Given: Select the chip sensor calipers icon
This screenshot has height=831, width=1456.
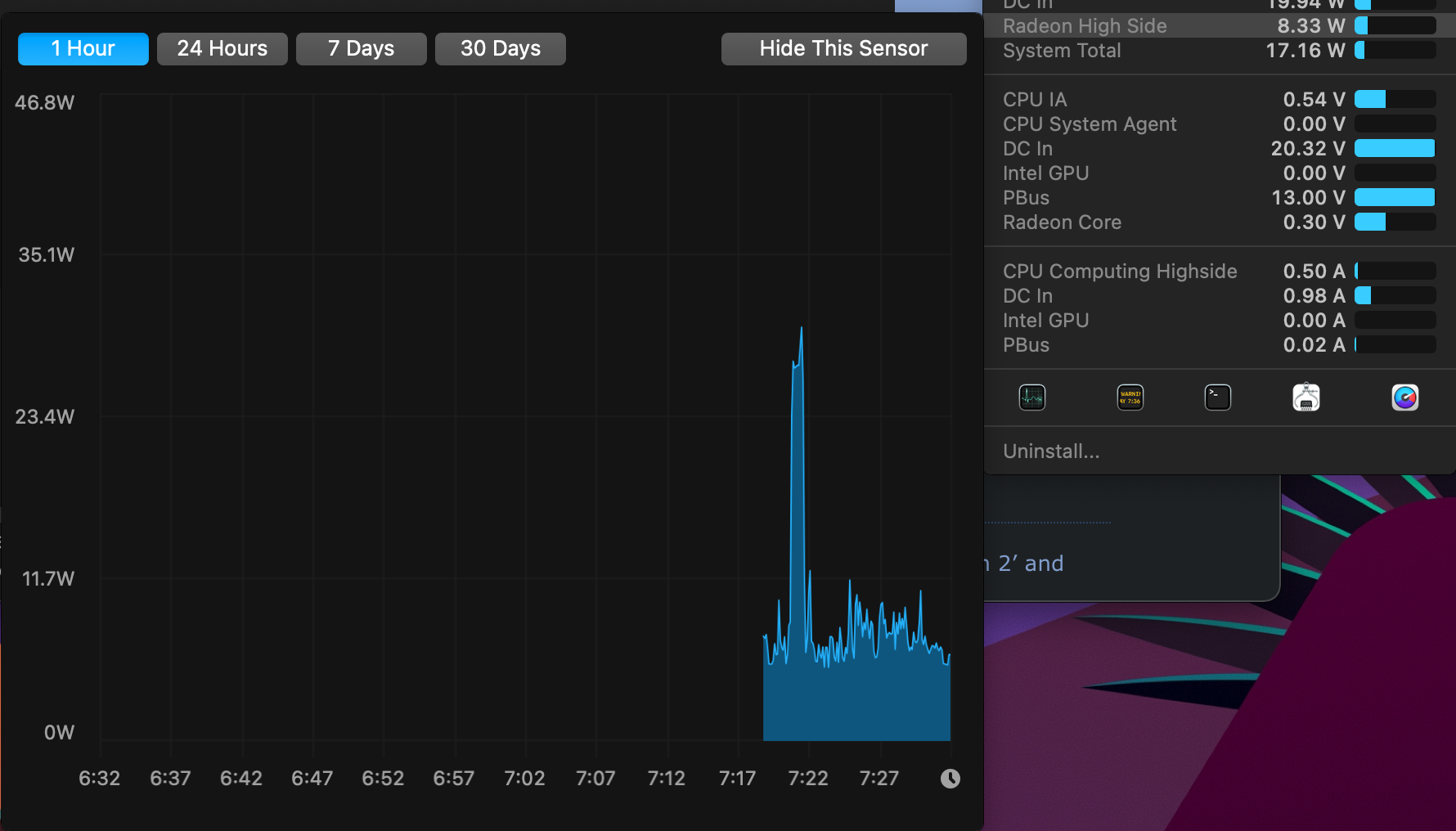Looking at the screenshot, I should pos(1305,398).
